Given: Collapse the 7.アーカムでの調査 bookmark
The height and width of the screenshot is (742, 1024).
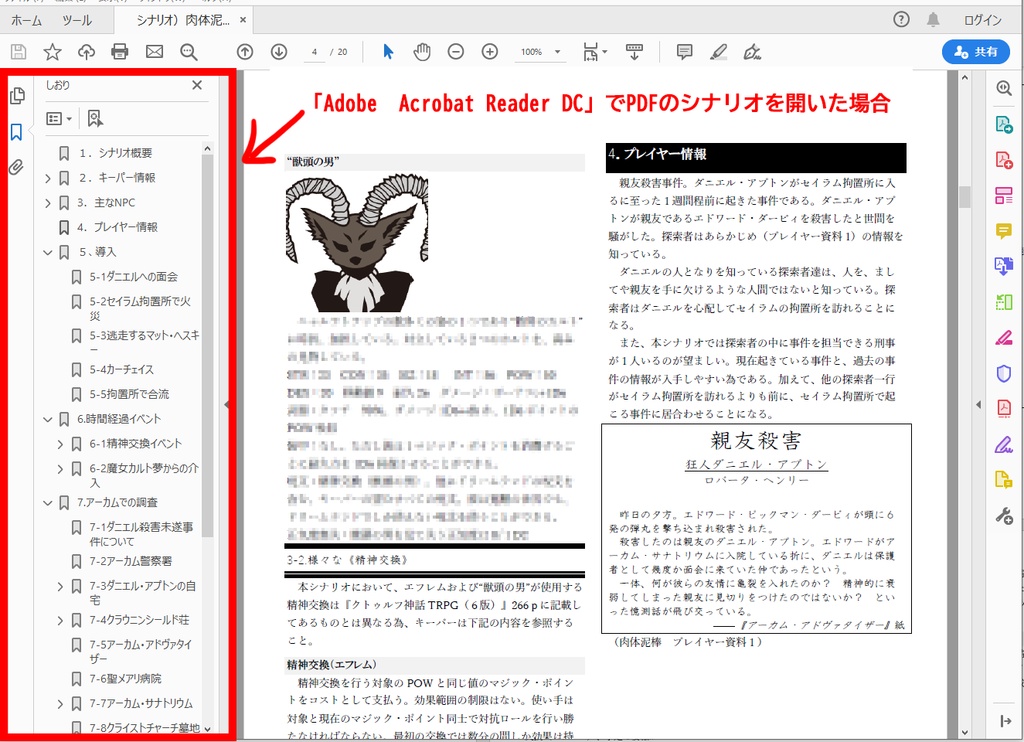Looking at the screenshot, I should [x=48, y=503].
